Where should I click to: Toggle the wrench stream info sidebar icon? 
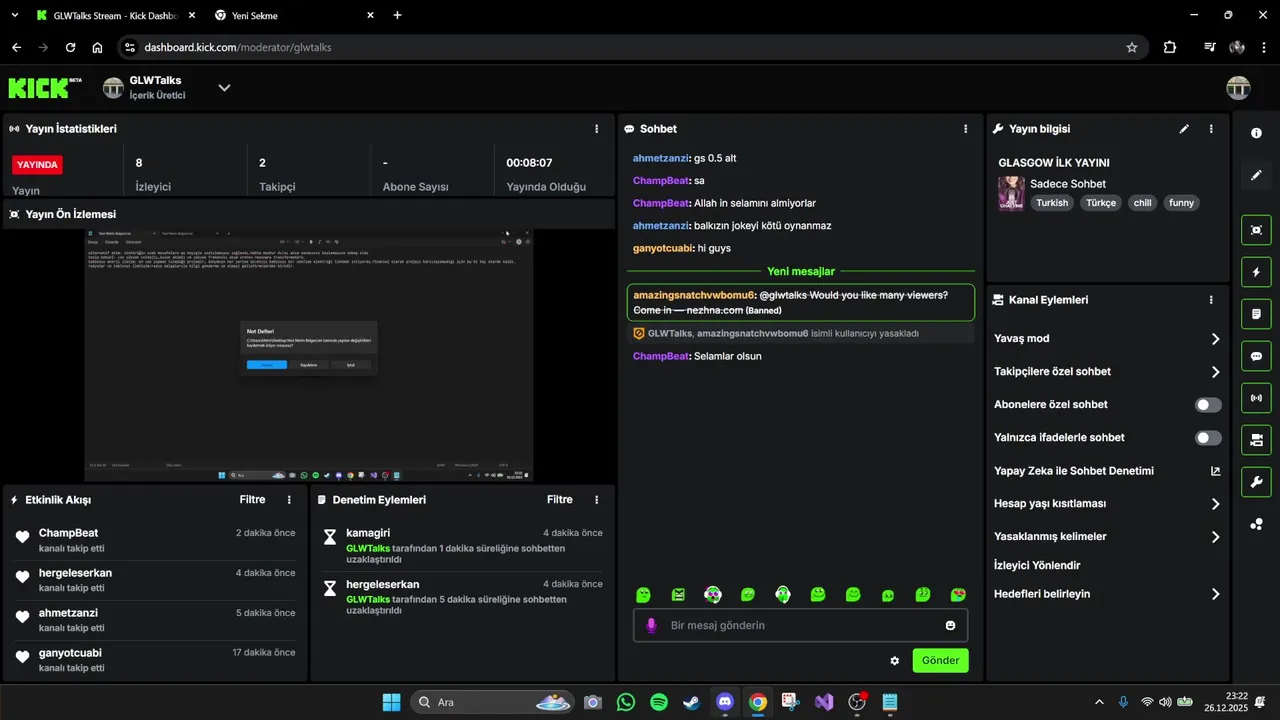tap(1256, 482)
